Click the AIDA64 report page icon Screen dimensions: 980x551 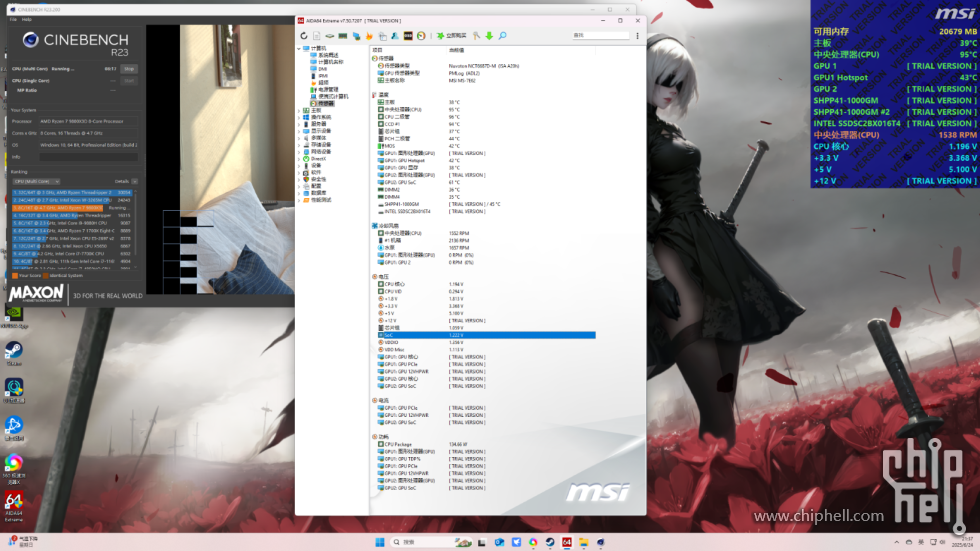tap(317, 36)
